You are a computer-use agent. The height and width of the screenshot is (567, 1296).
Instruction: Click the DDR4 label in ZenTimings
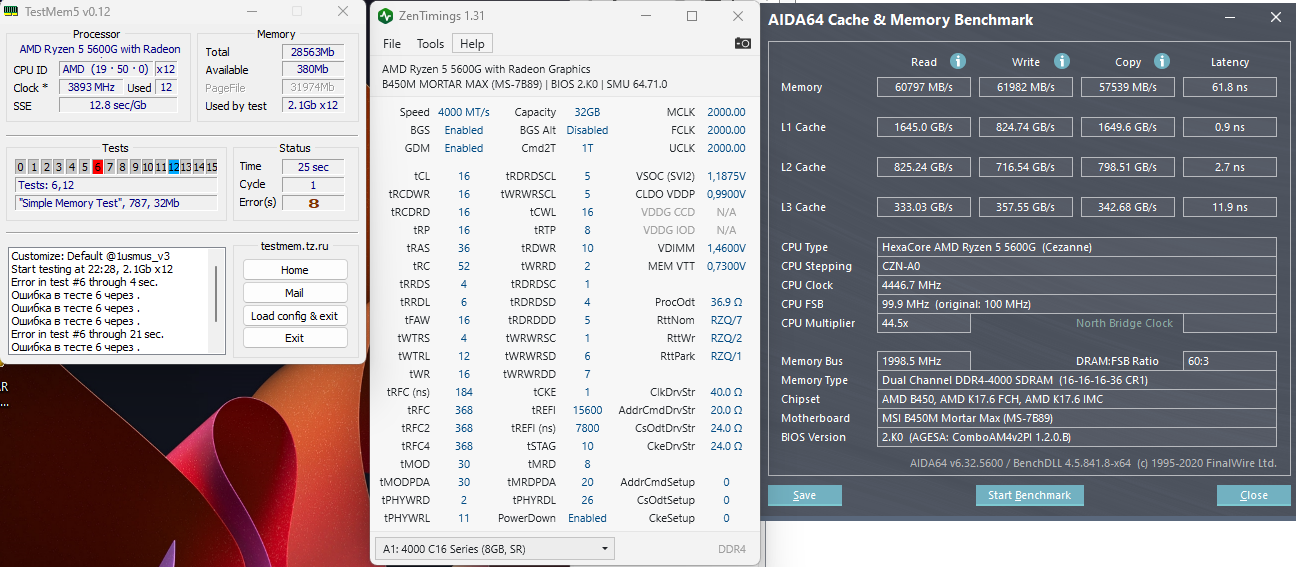731,549
